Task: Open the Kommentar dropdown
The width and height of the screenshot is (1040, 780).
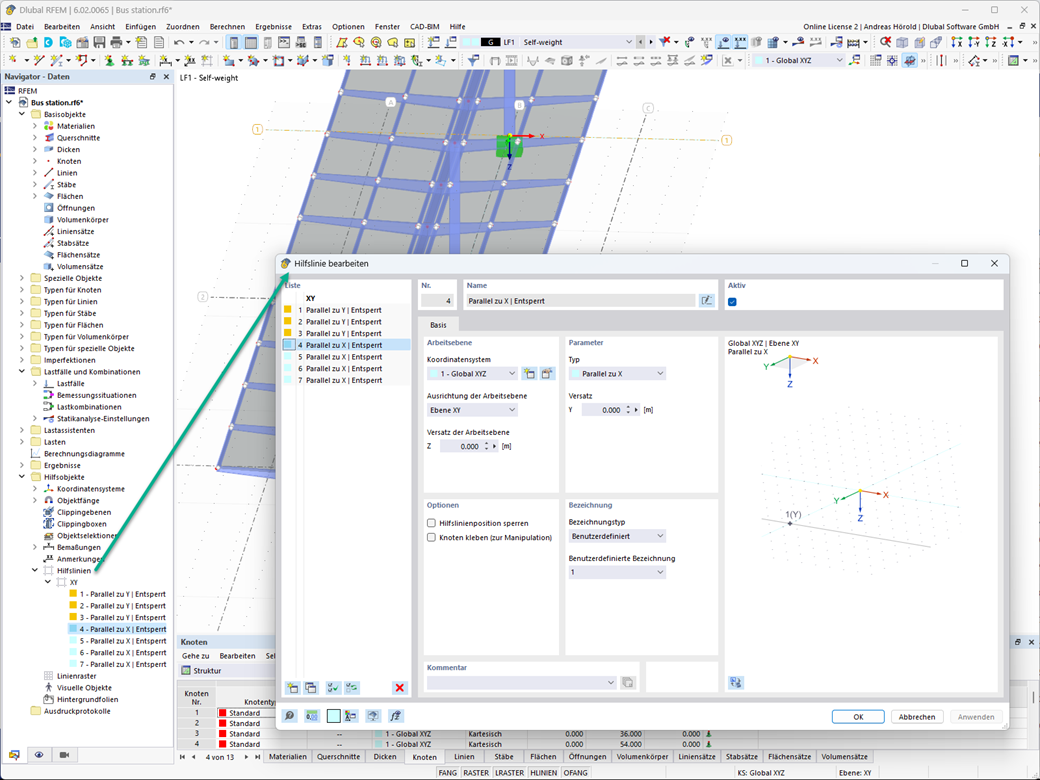Action: 522,682
